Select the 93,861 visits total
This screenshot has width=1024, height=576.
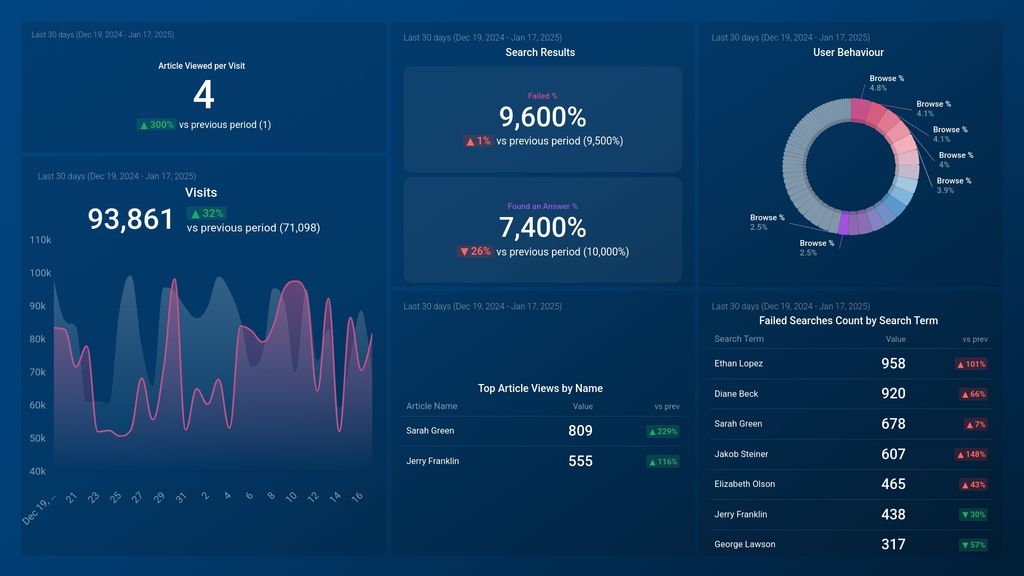(x=131, y=219)
